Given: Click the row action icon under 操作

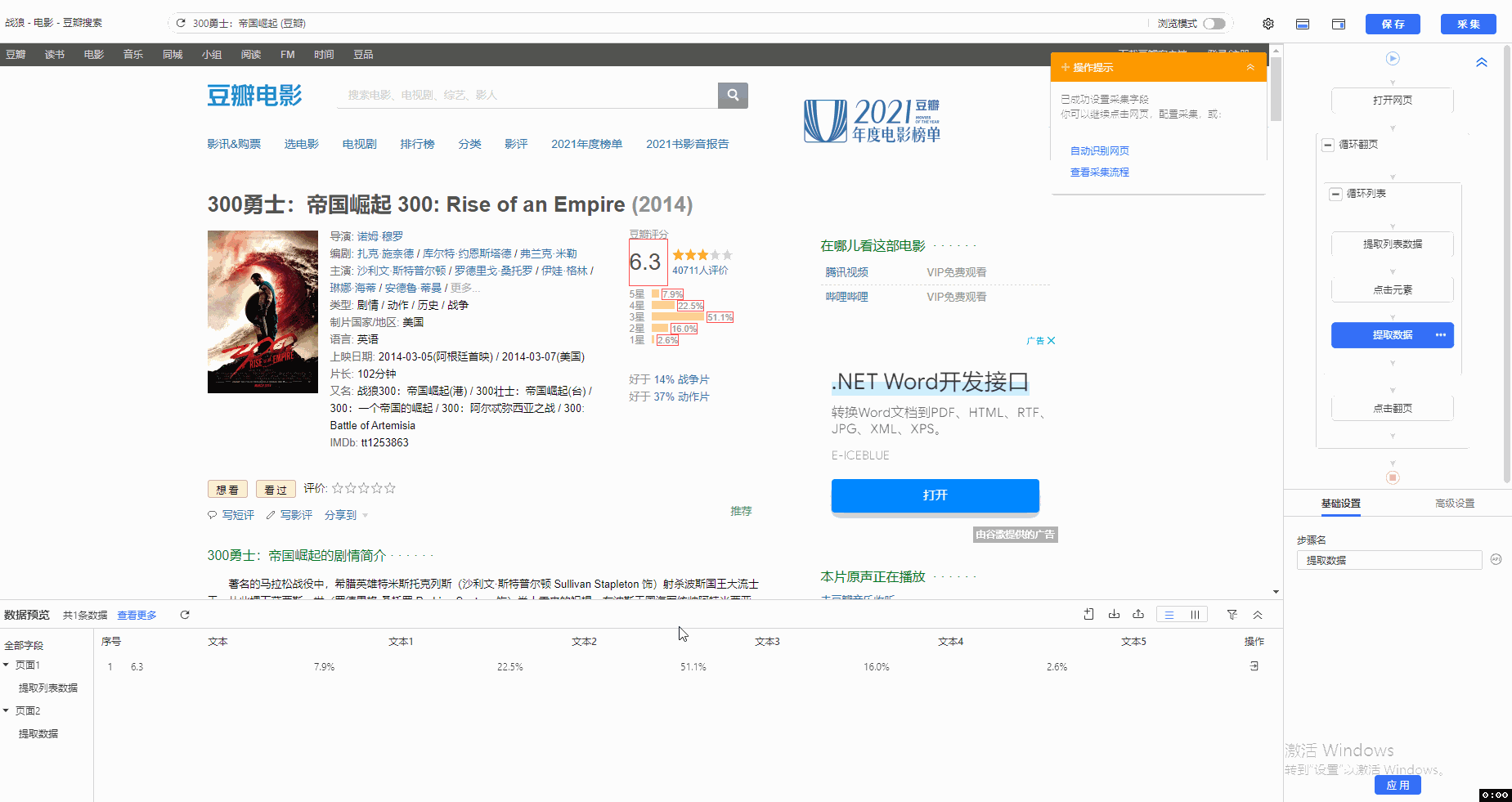Looking at the screenshot, I should pyautogui.click(x=1254, y=666).
